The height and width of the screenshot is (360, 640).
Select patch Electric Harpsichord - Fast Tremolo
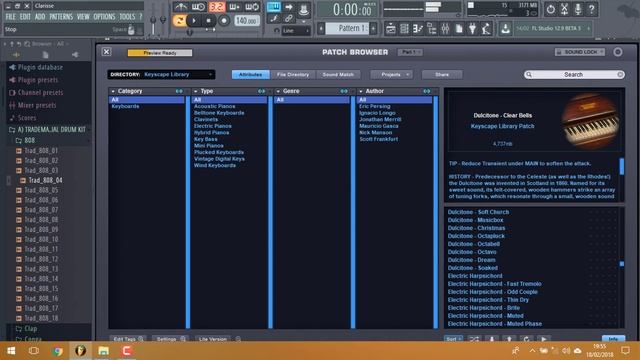click(x=495, y=284)
